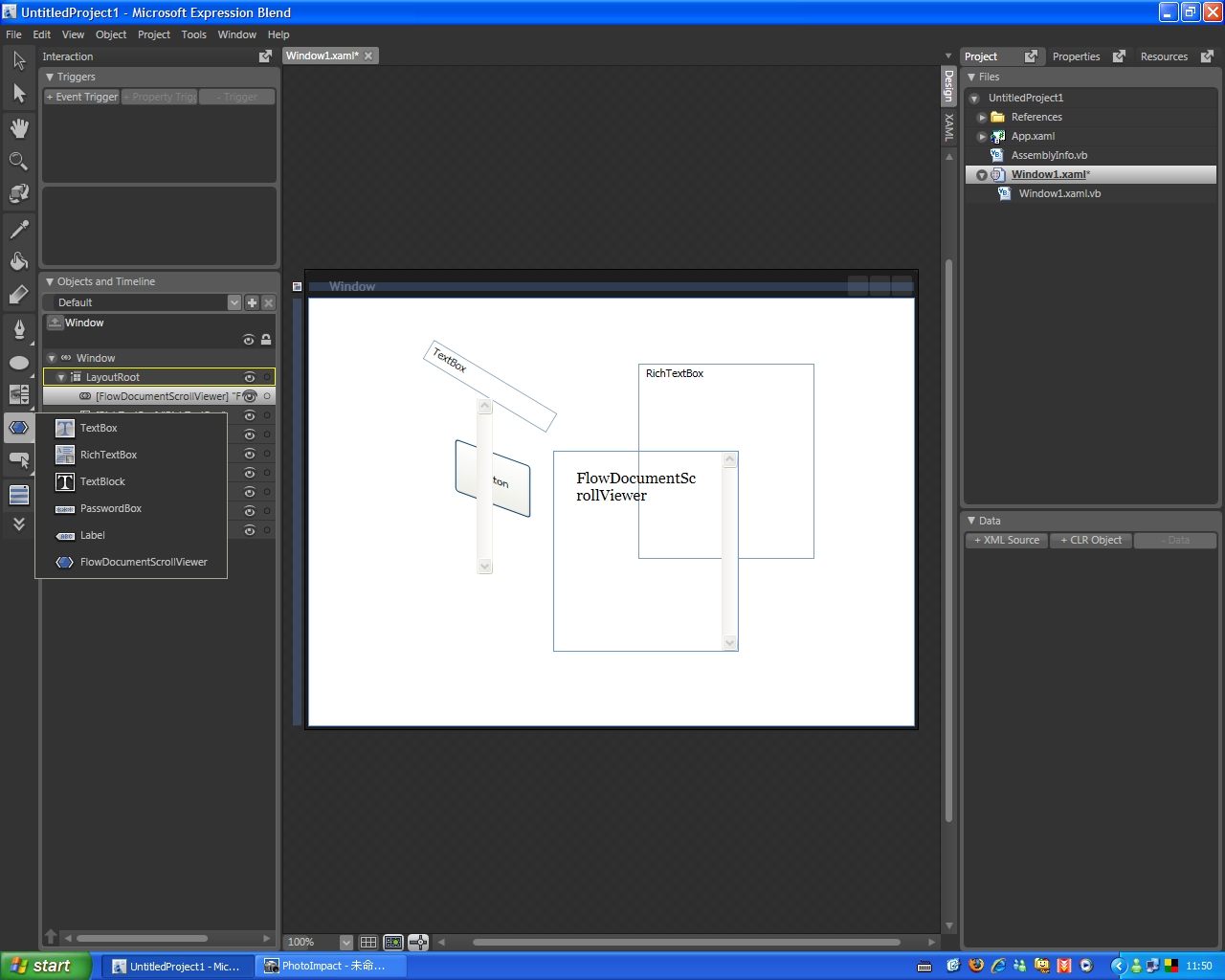Switch to PhotoImpact on the taskbar
Image resolution: width=1225 pixels, height=980 pixels.
(331, 966)
